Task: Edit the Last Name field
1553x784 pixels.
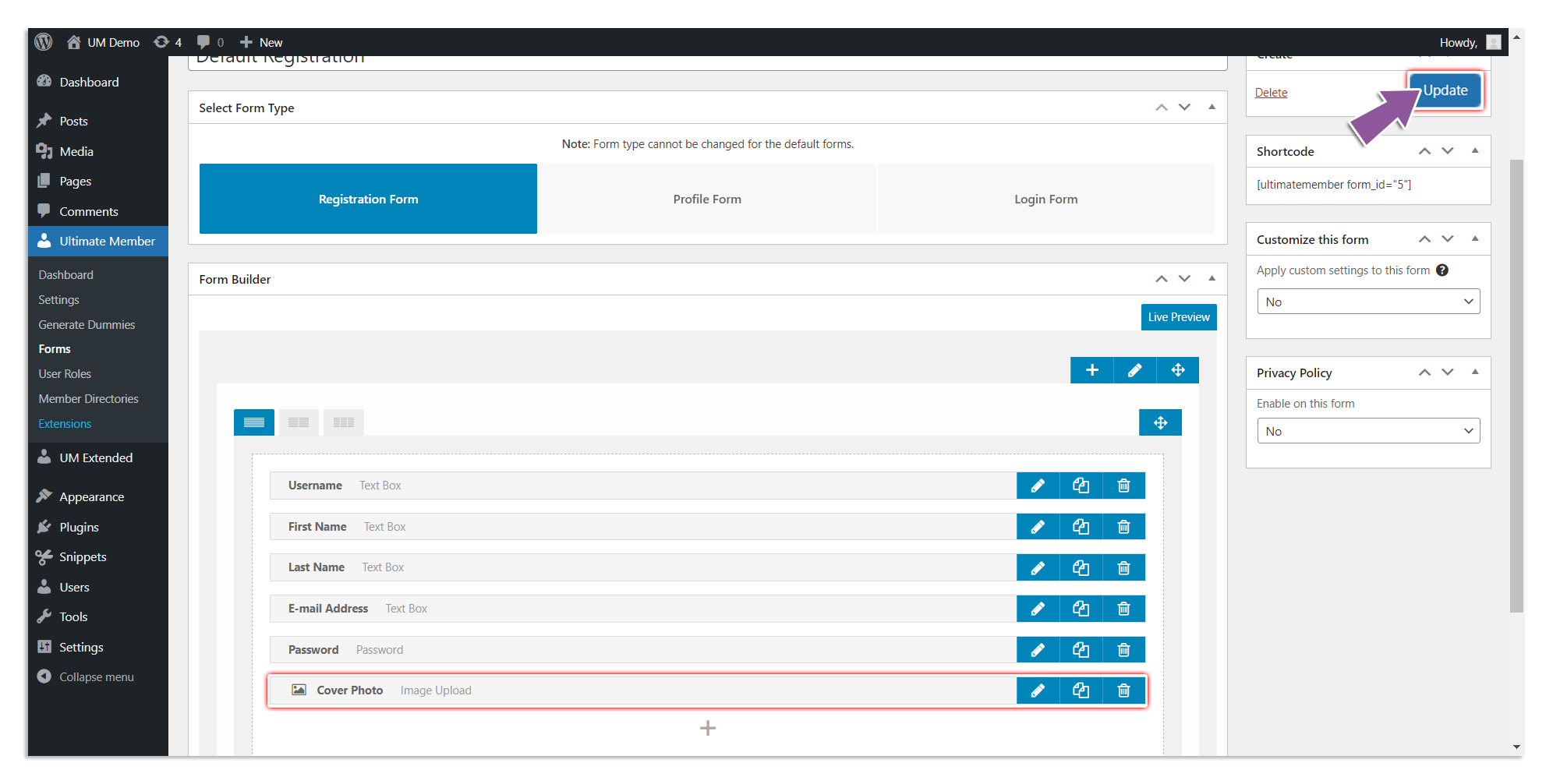Action: tap(1038, 567)
